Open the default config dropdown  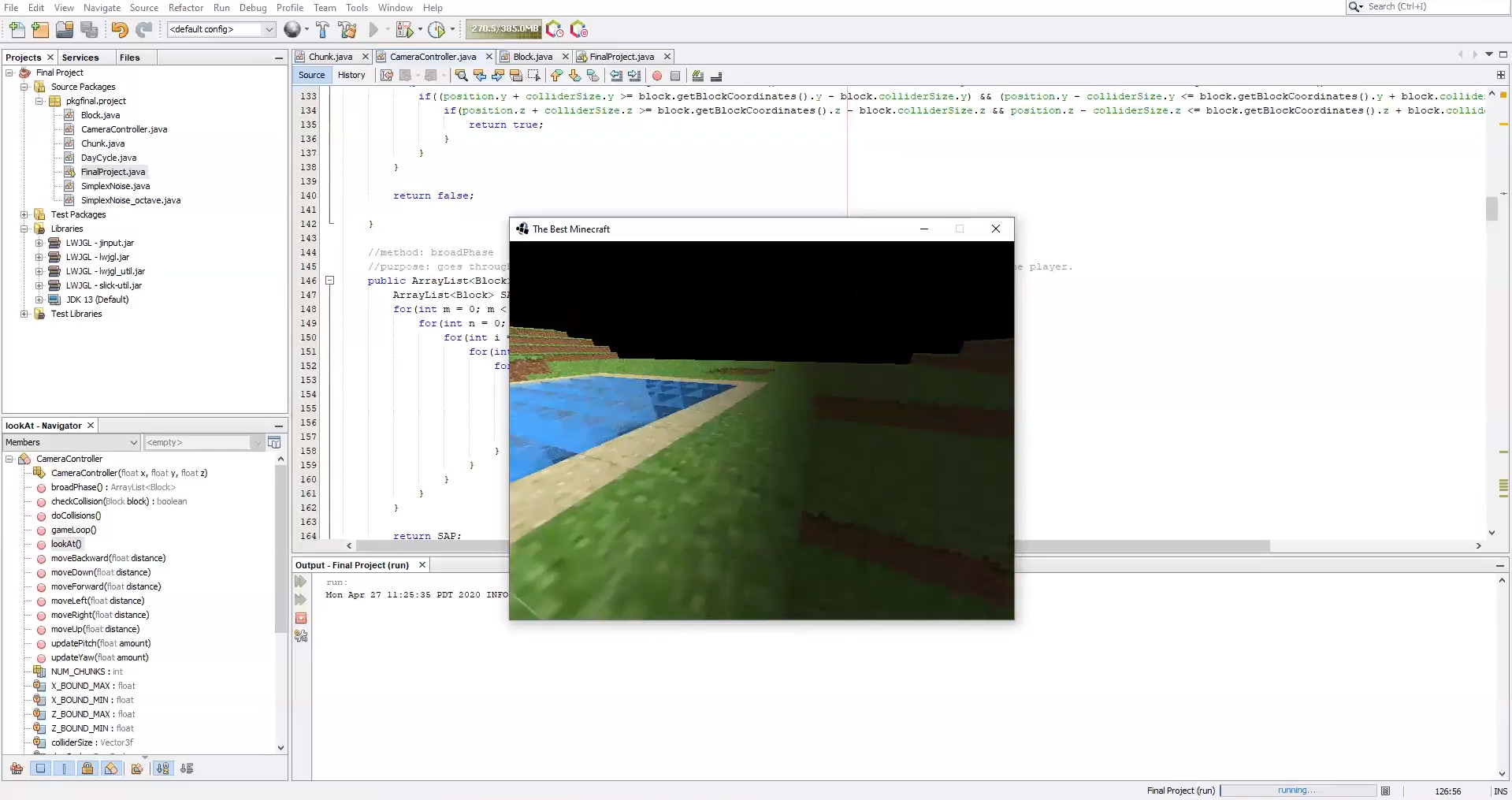point(269,30)
